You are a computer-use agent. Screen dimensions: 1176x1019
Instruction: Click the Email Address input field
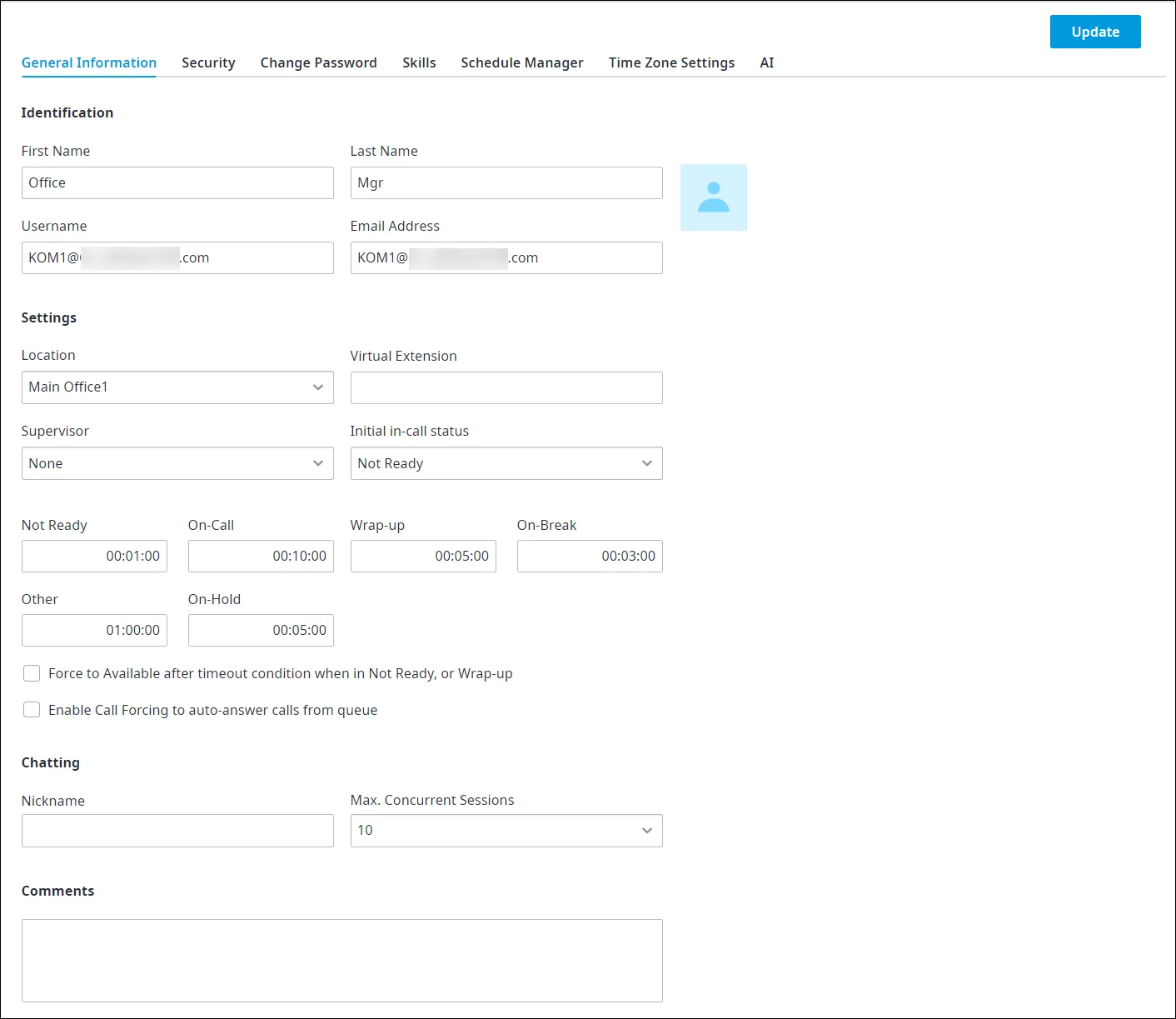pos(506,258)
